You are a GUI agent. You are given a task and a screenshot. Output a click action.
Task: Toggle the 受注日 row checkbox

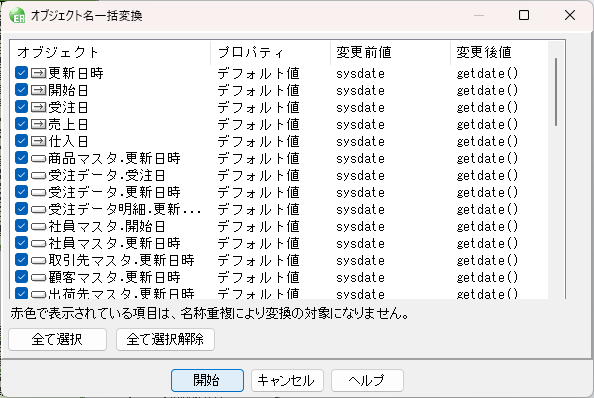click(22, 107)
